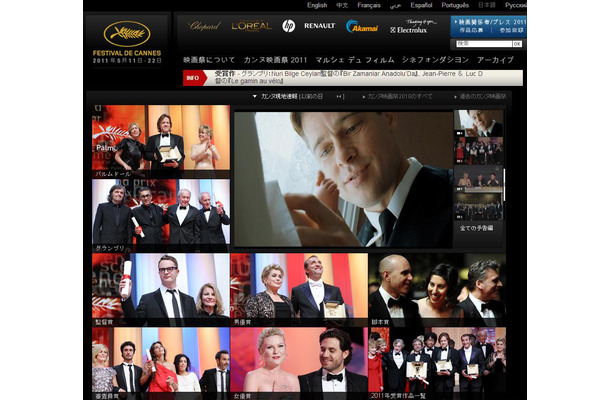
Task: Select the fourth trailer thumbnail in the sidebar
Action: 479,207
